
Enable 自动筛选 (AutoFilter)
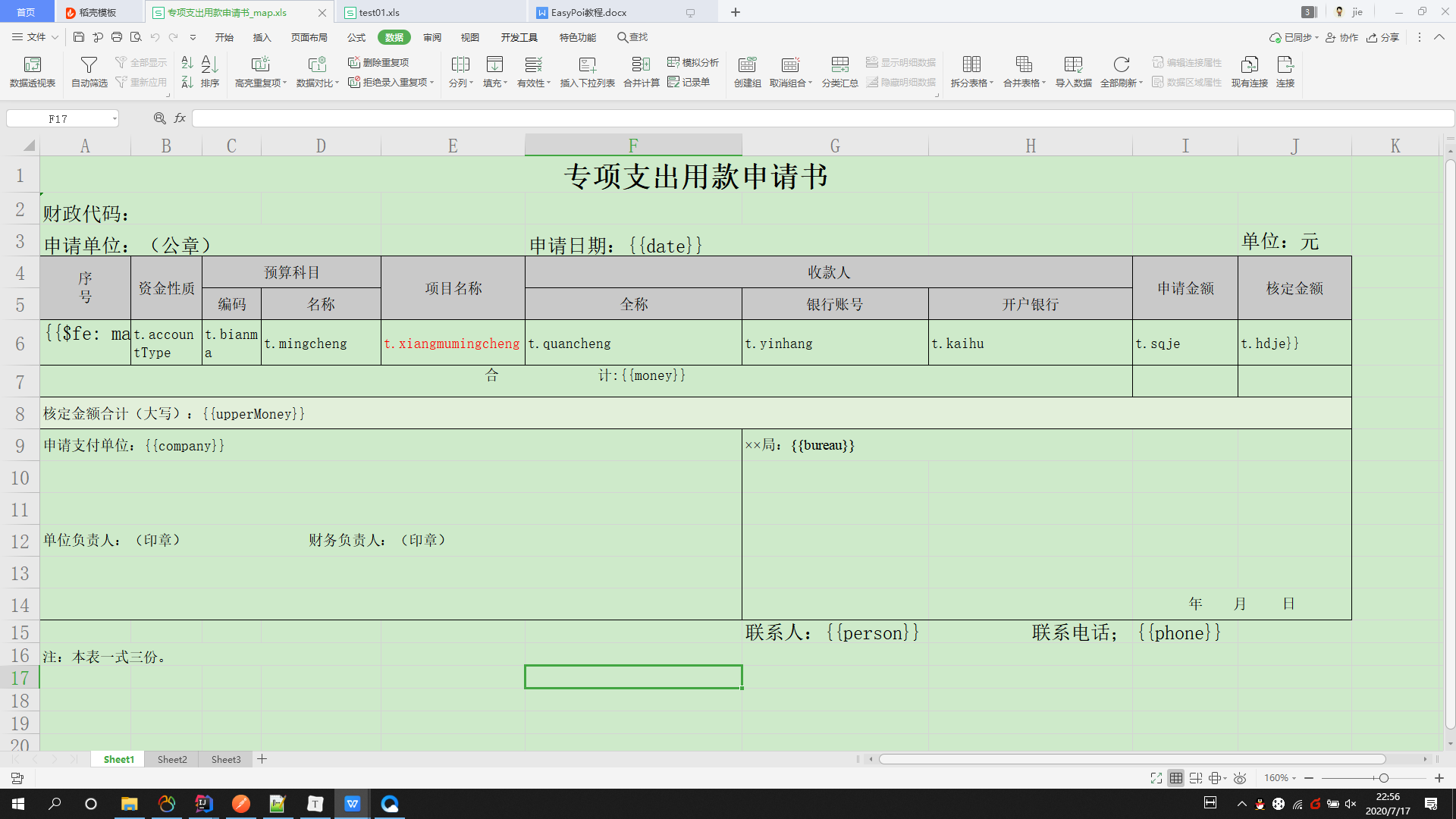[x=89, y=72]
